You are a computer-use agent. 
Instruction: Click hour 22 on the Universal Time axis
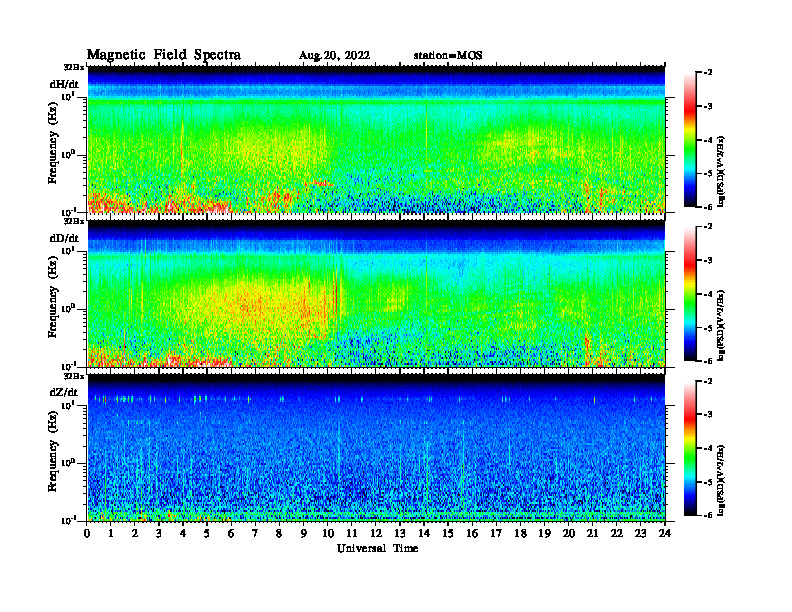pos(617,534)
